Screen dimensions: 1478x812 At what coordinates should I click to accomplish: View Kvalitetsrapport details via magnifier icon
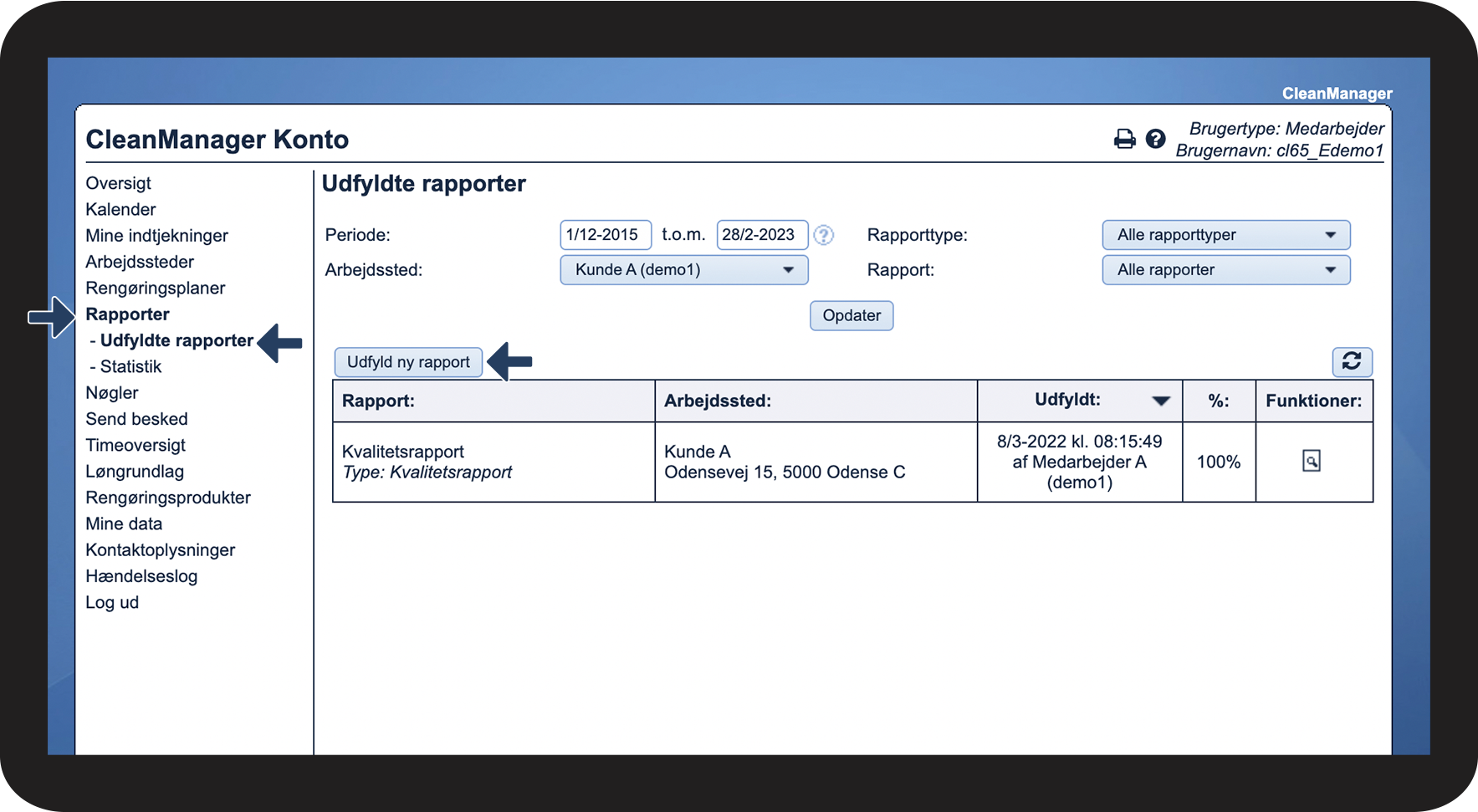click(x=1311, y=461)
